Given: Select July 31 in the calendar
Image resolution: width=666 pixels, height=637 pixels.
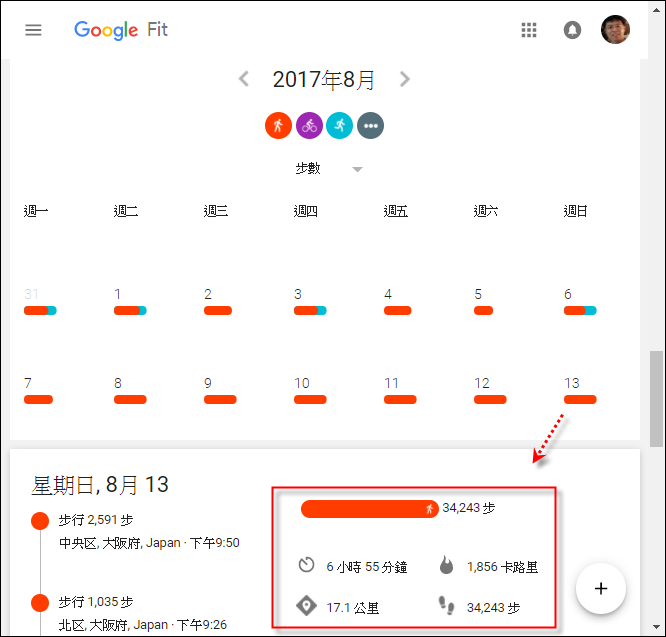Looking at the screenshot, I should (x=31, y=294).
